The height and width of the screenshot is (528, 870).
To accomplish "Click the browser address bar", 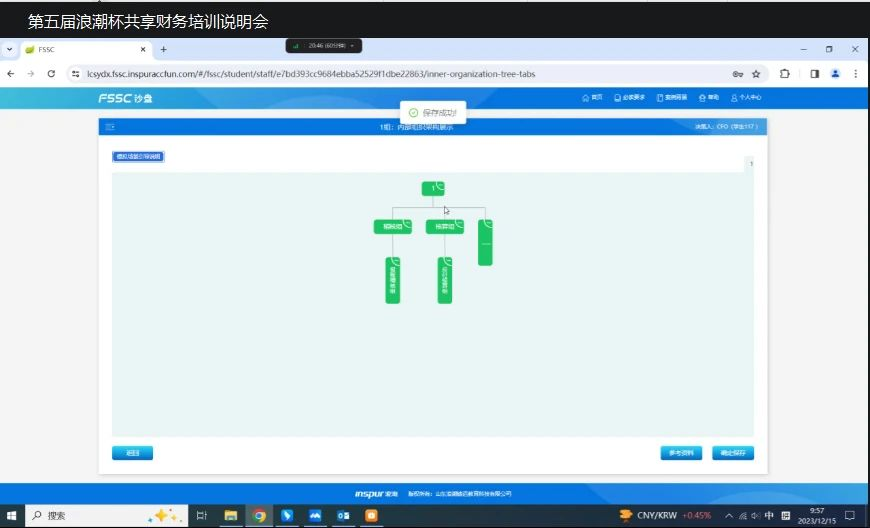I will click(x=400, y=74).
